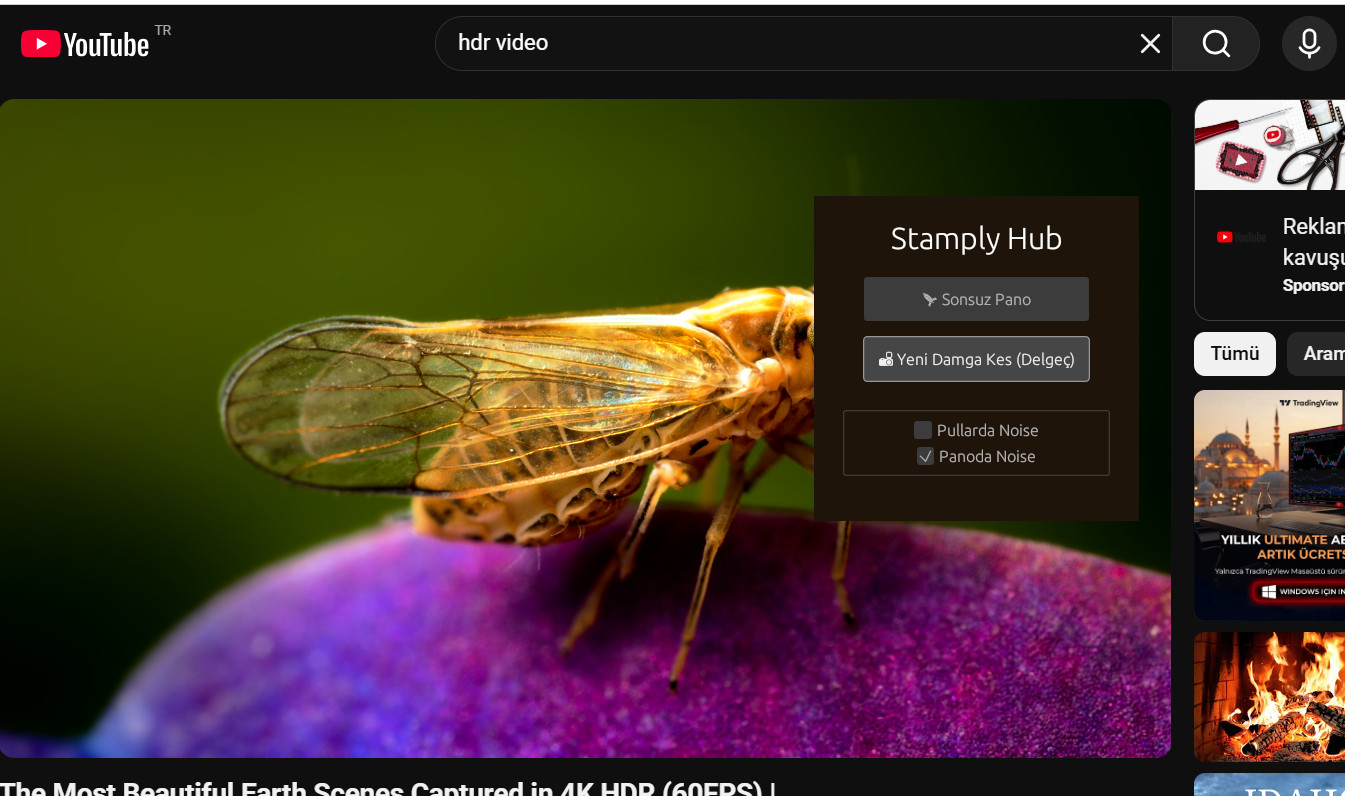Focus the search field containing hdr video

(780, 43)
